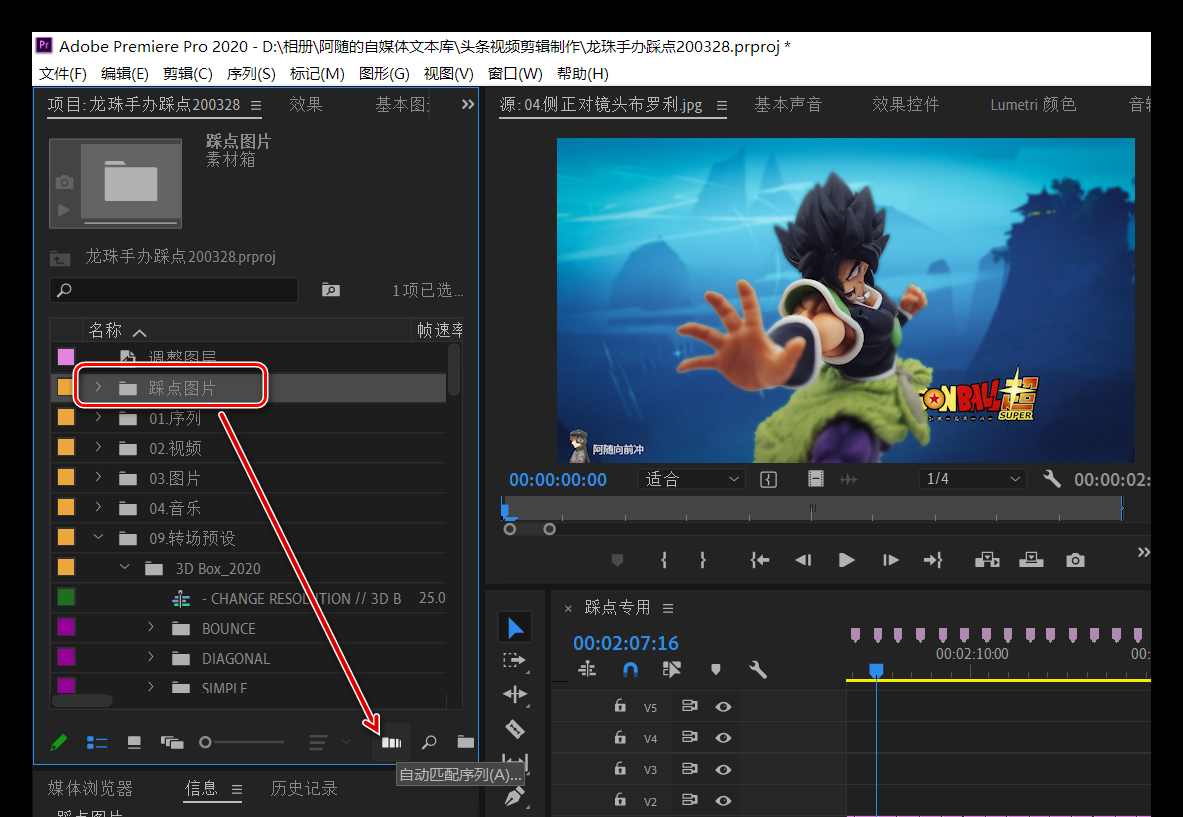
Task: Open sort icons menu in project footer
Action: pyautogui.click(x=318, y=742)
